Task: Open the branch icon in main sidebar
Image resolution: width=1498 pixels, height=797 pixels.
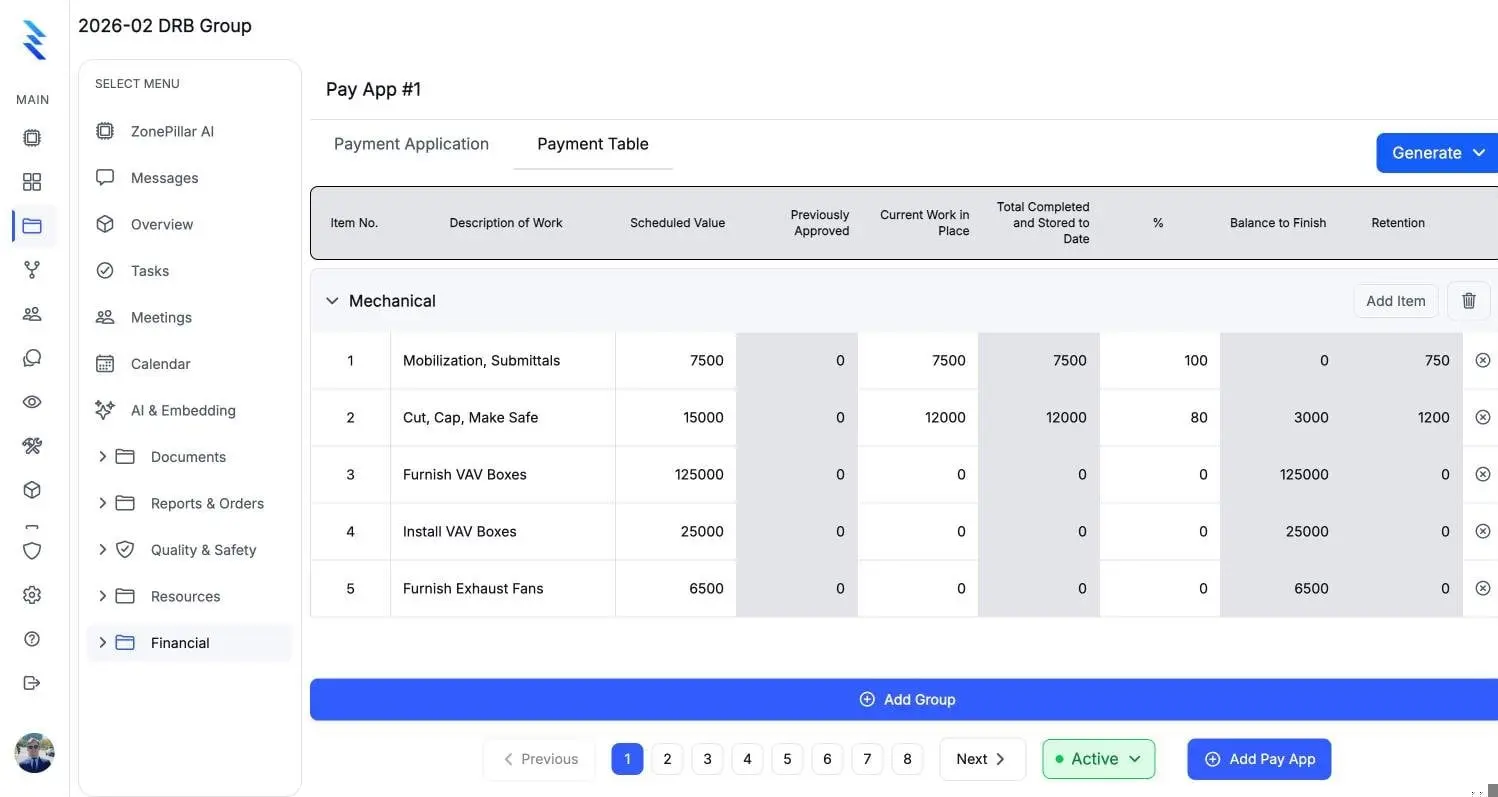Action: (x=32, y=270)
